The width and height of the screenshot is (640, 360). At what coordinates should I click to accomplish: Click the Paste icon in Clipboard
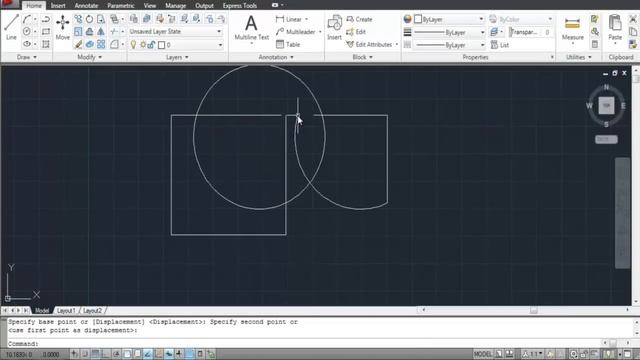click(x=615, y=27)
